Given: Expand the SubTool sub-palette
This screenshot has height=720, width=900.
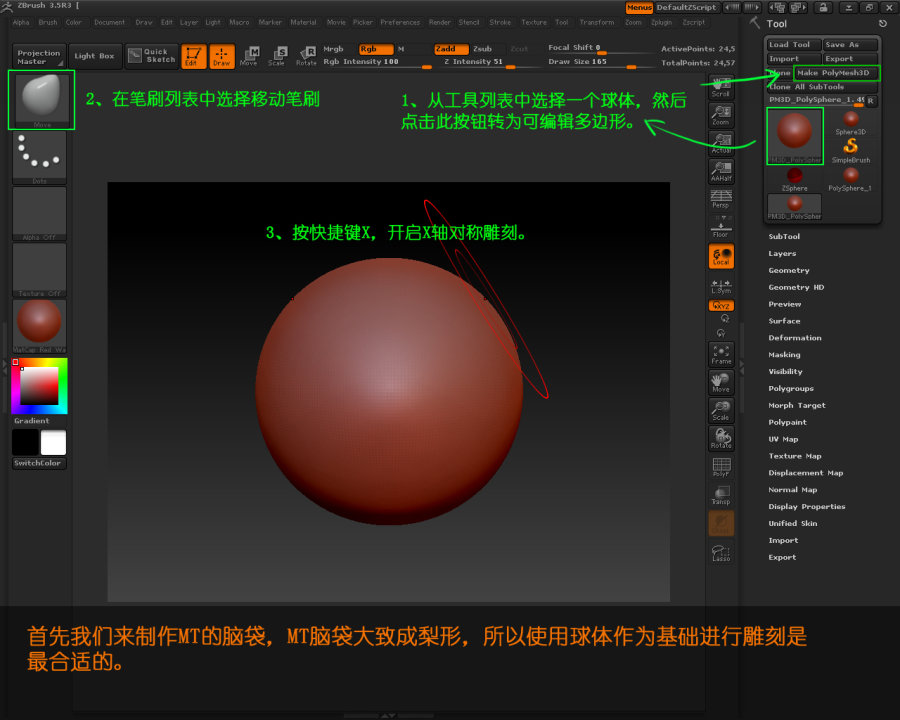Looking at the screenshot, I should coord(784,237).
